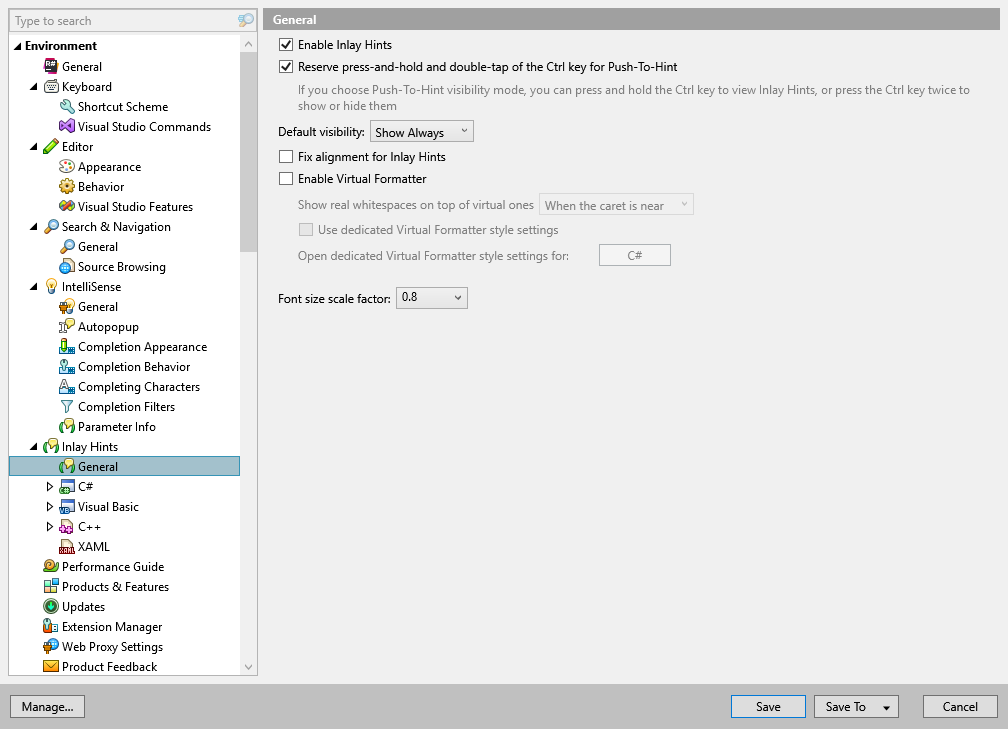Click the tree scrollbar up arrow

[x=248, y=44]
